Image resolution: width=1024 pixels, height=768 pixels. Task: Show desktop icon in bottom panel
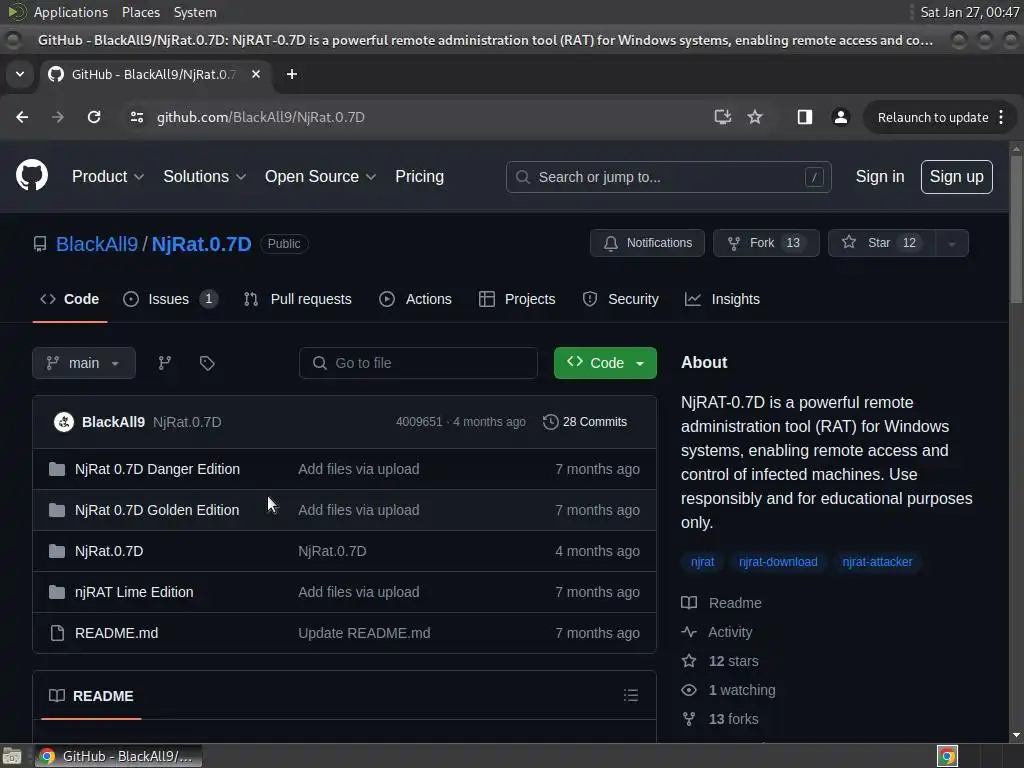pos(12,756)
